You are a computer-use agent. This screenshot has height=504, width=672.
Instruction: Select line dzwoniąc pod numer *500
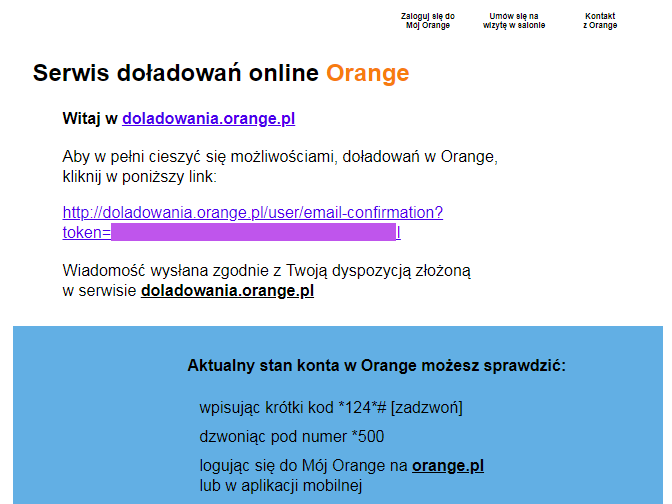[x=291, y=436]
